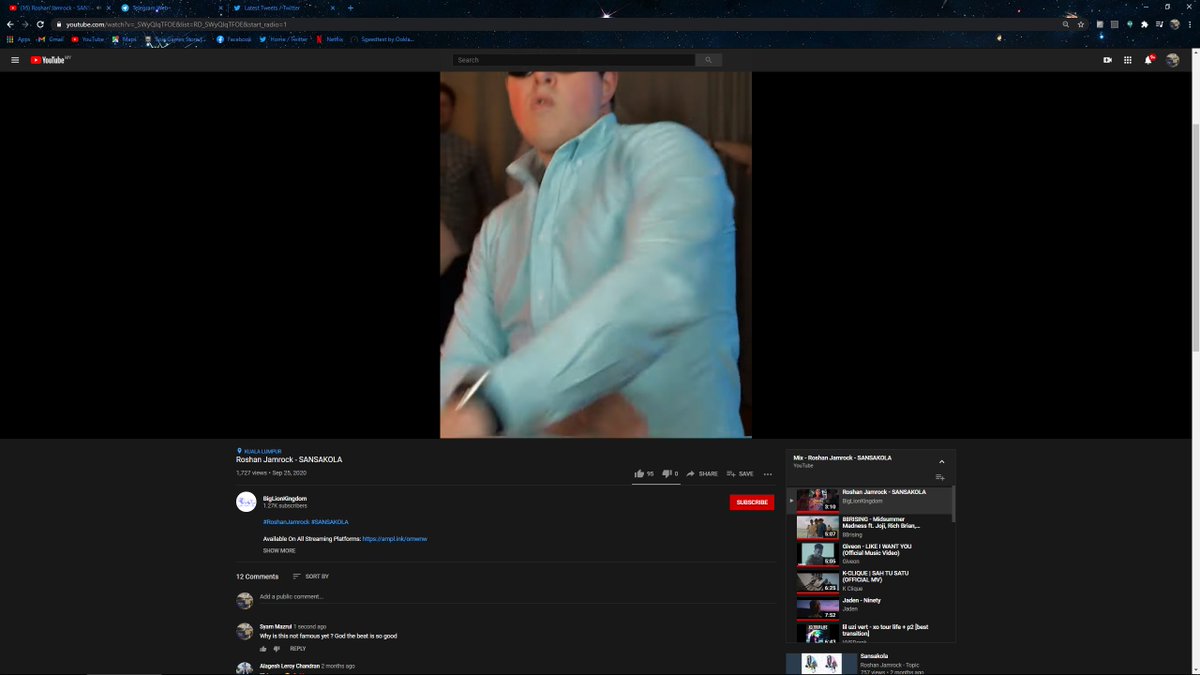Screen dimensions: 1200x675
Task: Switch to Latest Tweets Twitter tab
Action: [284, 8]
